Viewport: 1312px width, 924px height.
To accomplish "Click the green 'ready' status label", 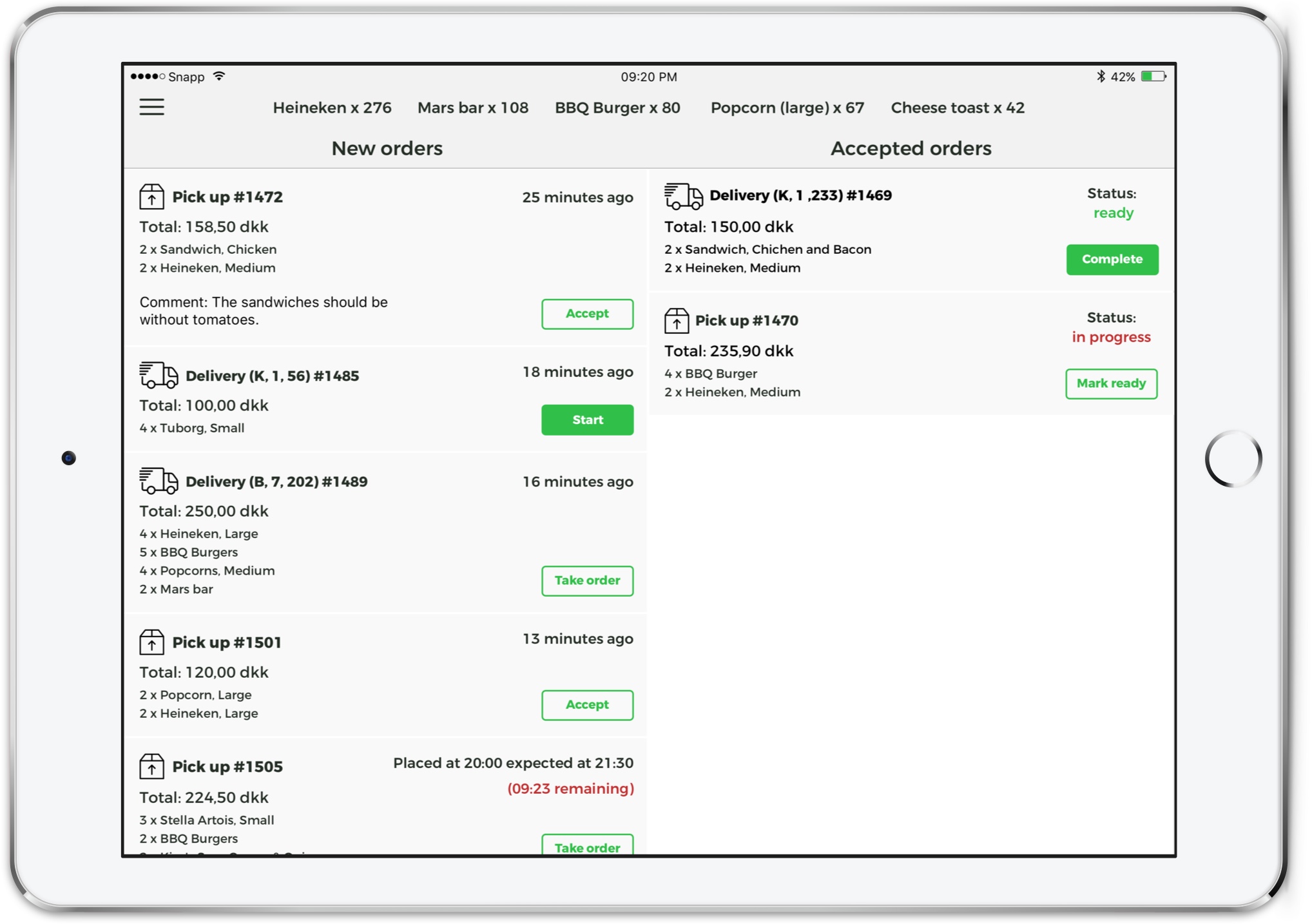I will pos(1113,213).
